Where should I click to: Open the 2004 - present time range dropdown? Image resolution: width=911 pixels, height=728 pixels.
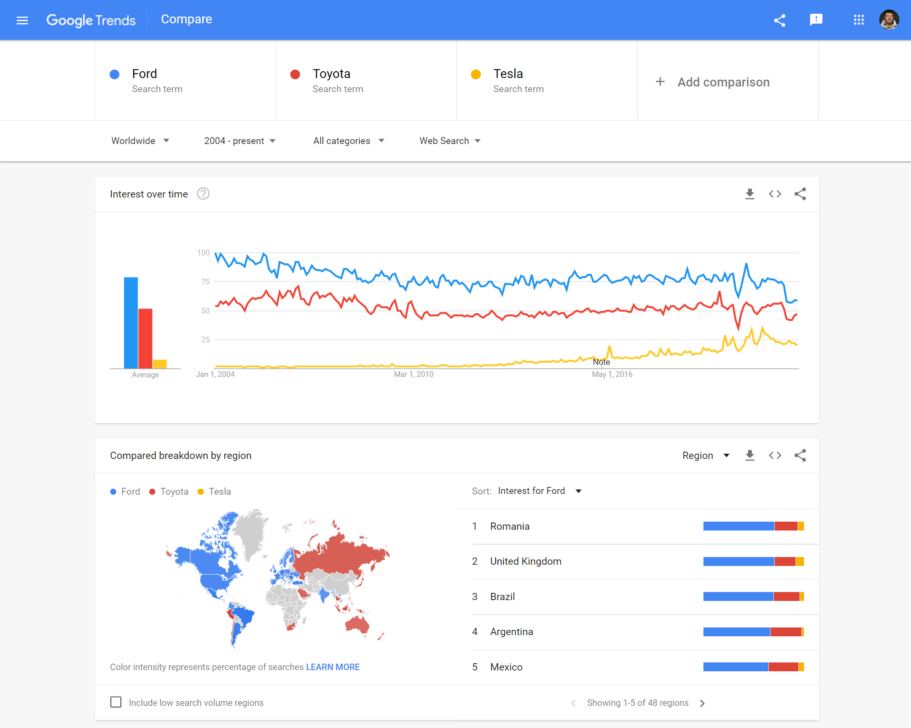[239, 141]
